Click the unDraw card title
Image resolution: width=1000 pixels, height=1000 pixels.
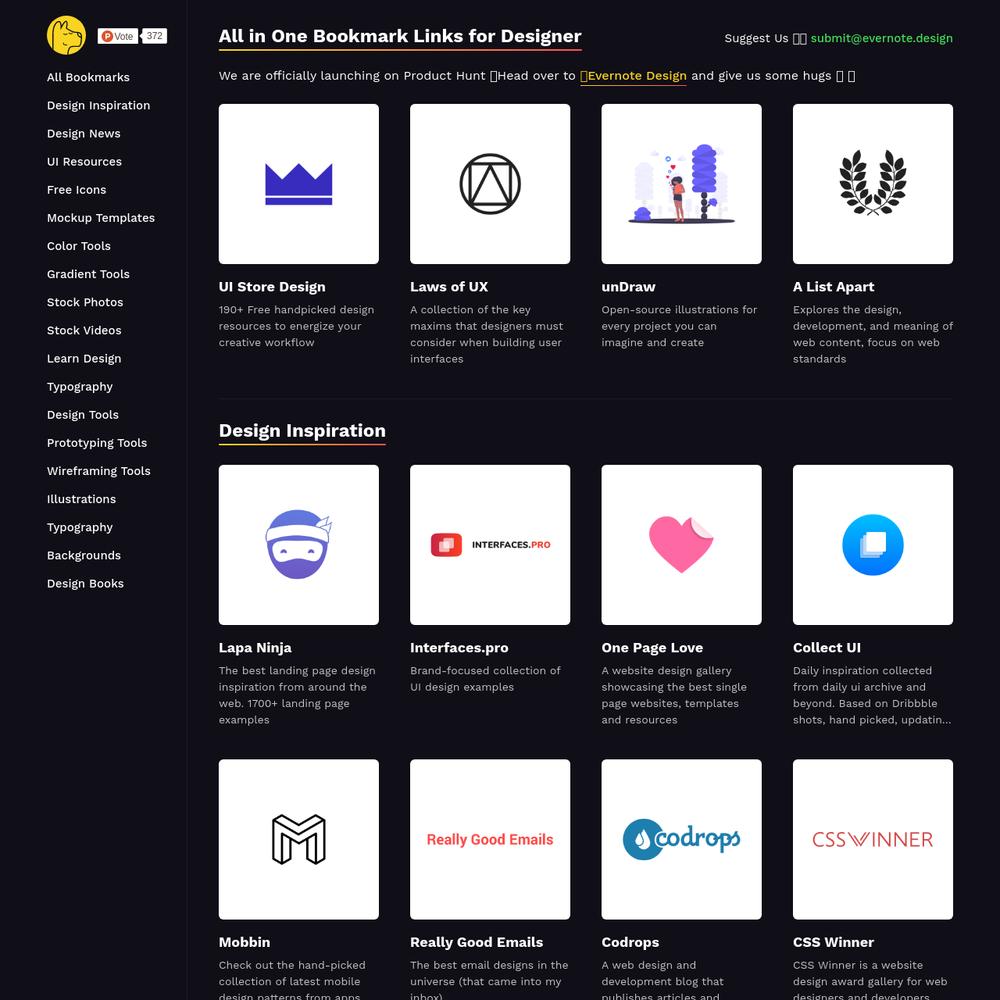[628, 287]
